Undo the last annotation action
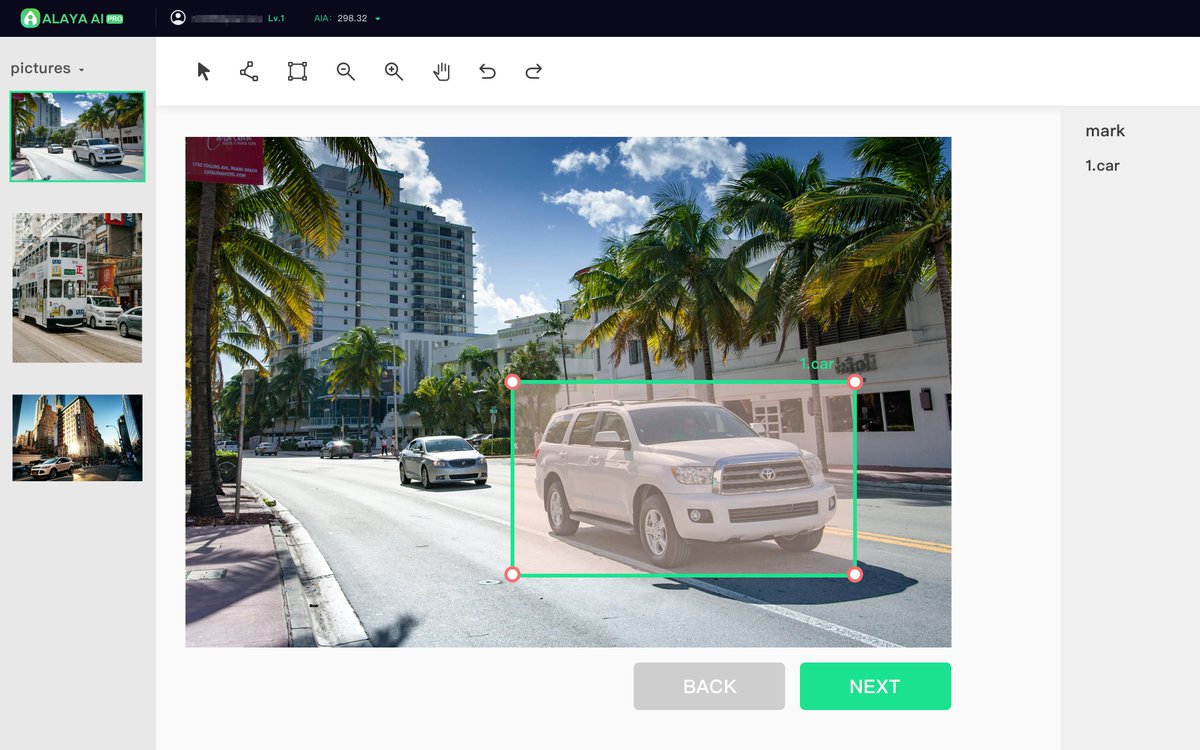Viewport: 1200px width, 750px height. coord(487,71)
